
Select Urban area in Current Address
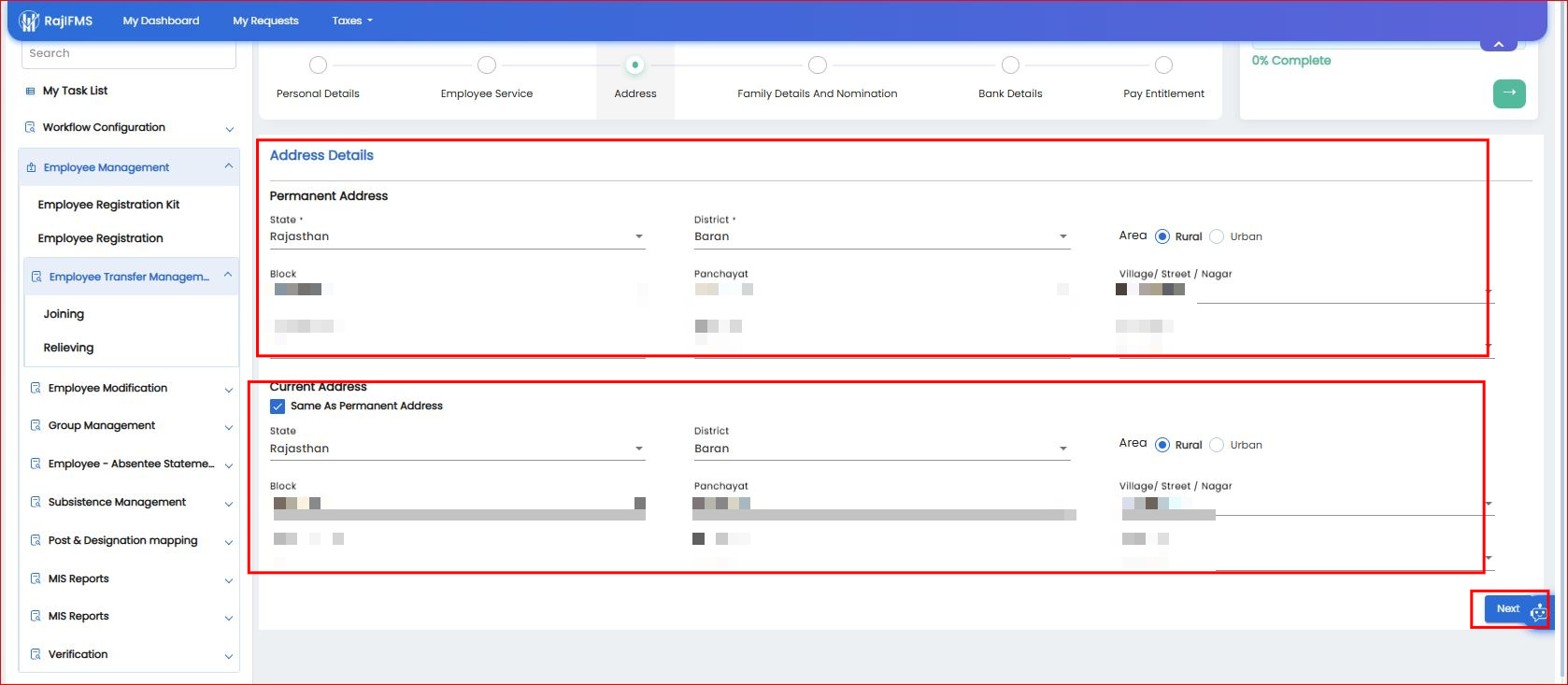[1217, 445]
